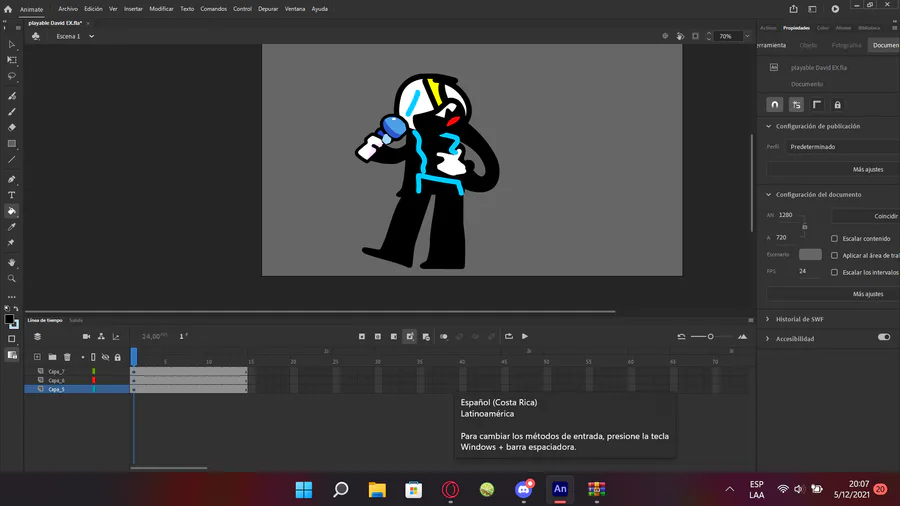
Task: Pick the Eraser tool
Action: [x=12, y=128]
